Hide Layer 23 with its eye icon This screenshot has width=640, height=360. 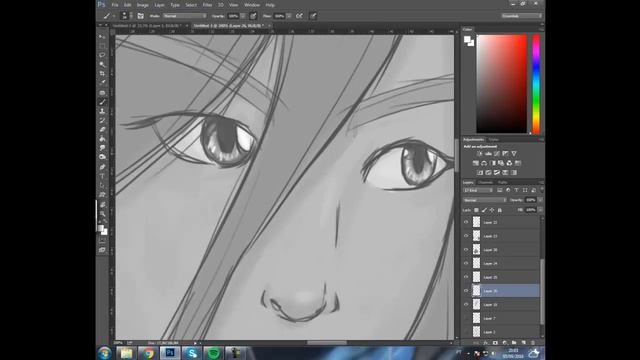[466, 236]
